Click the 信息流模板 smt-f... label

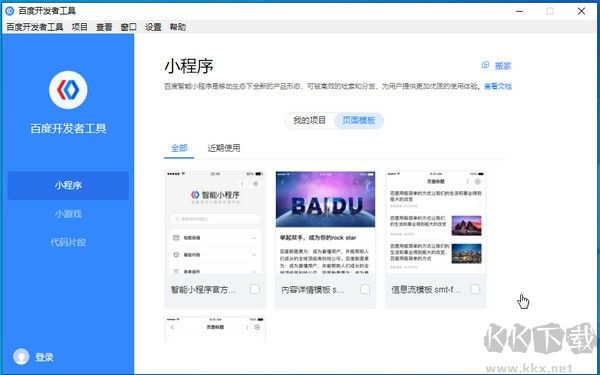[426, 290]
